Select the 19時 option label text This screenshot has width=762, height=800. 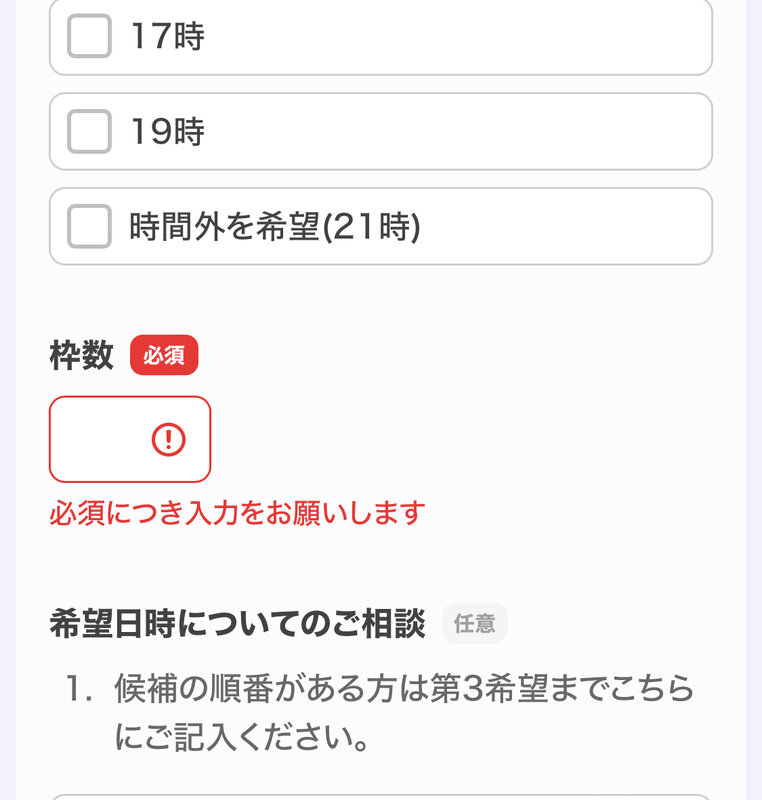[x=167, y=132]
